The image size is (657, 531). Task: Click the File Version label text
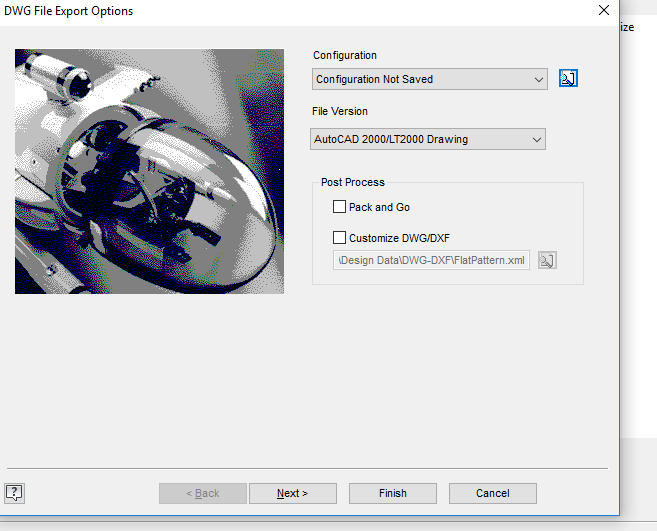340,111
